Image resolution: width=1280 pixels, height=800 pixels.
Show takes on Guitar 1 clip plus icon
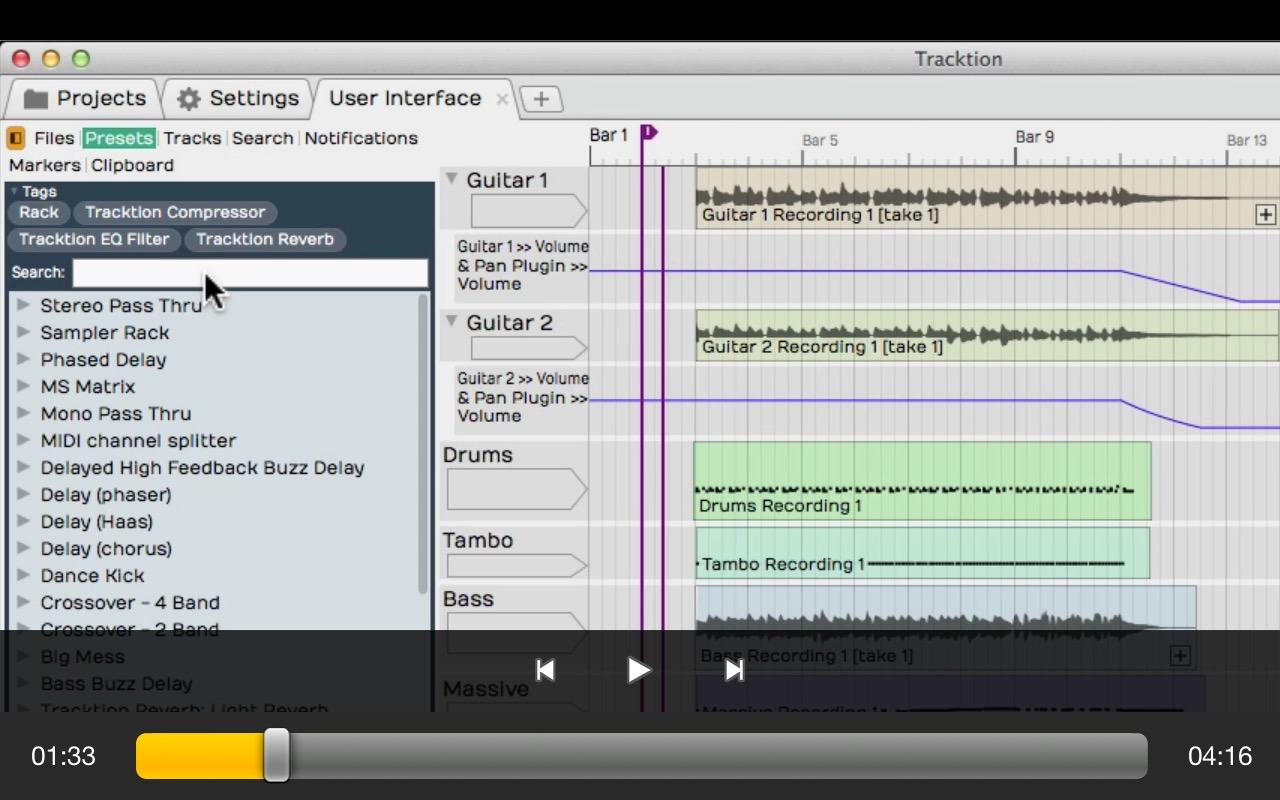pos(1265,214)
